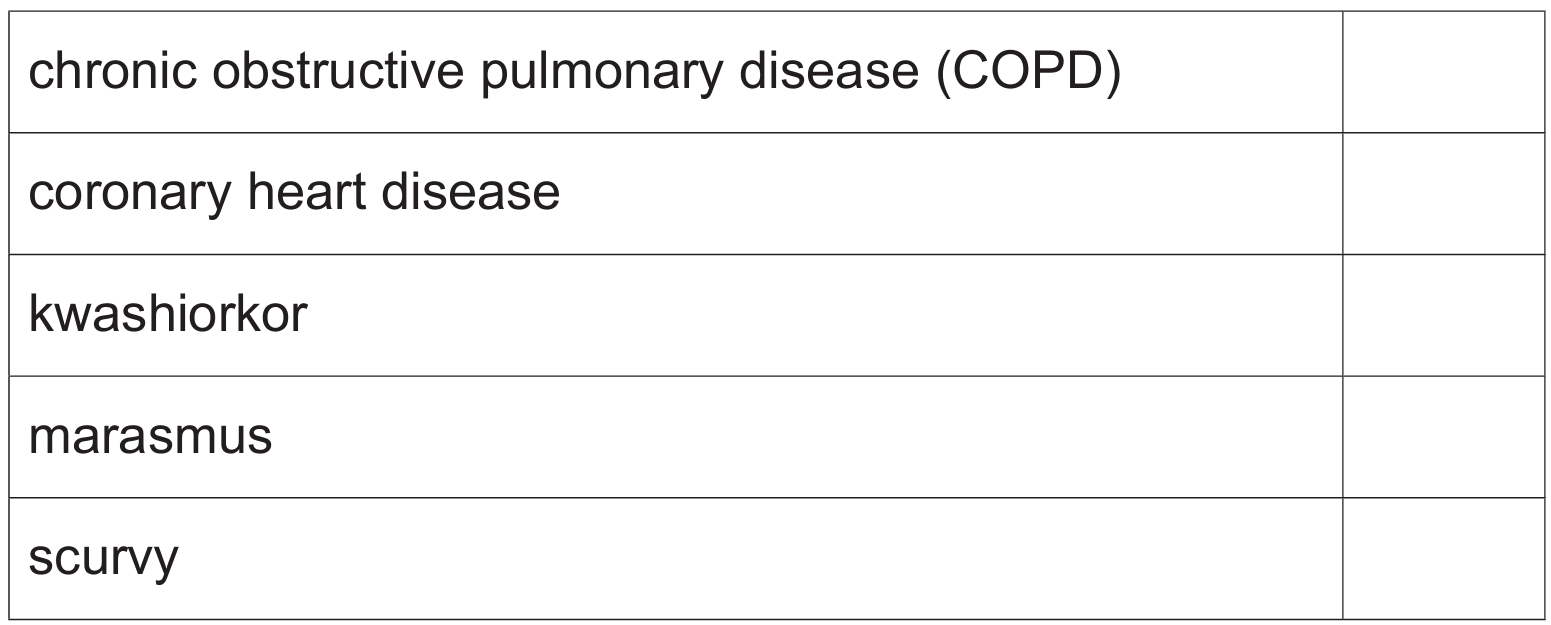Select the word 'heart'
The image size is (1551, 625).
(299, 190)
